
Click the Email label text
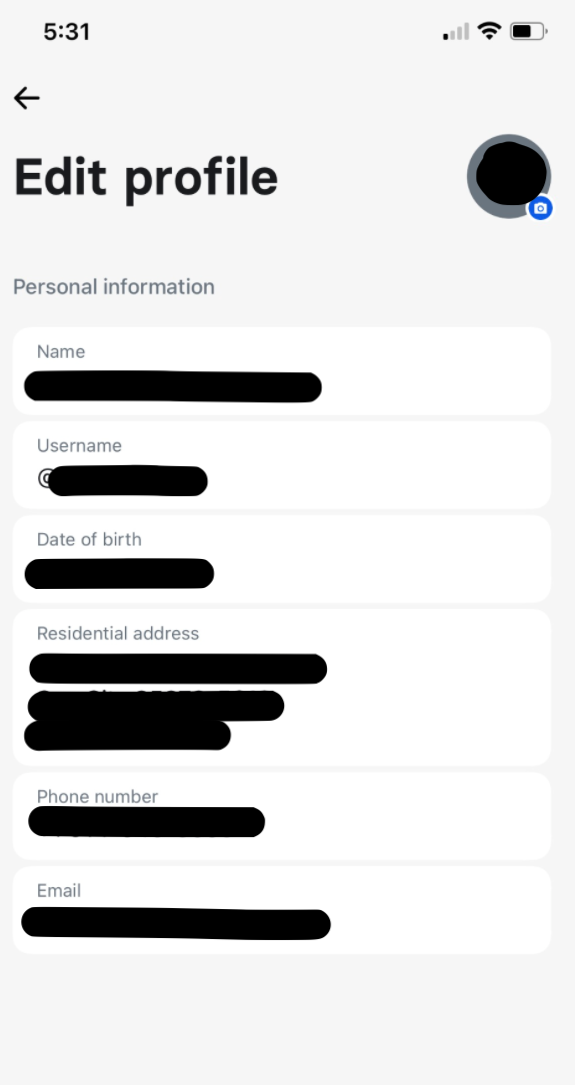59,891
